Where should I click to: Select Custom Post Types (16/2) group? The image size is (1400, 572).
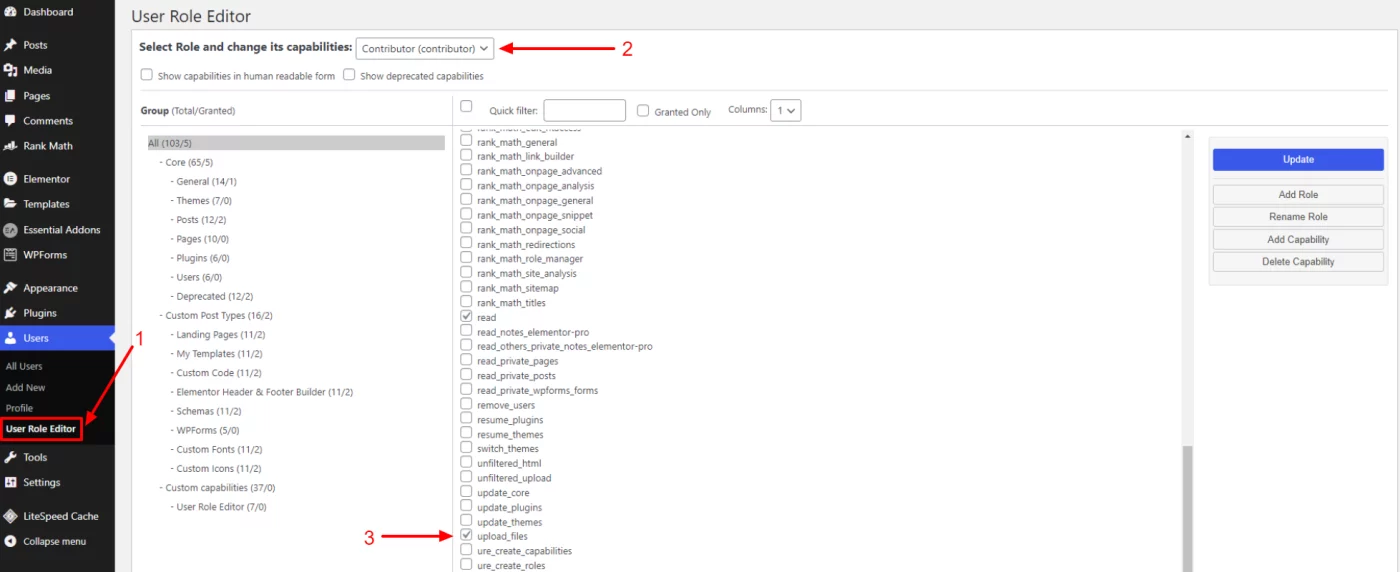point(219,316)
